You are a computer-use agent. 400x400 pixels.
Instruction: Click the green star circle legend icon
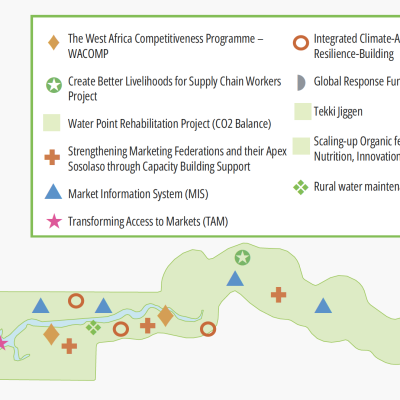pyautogui.click(x=54, y=85)
